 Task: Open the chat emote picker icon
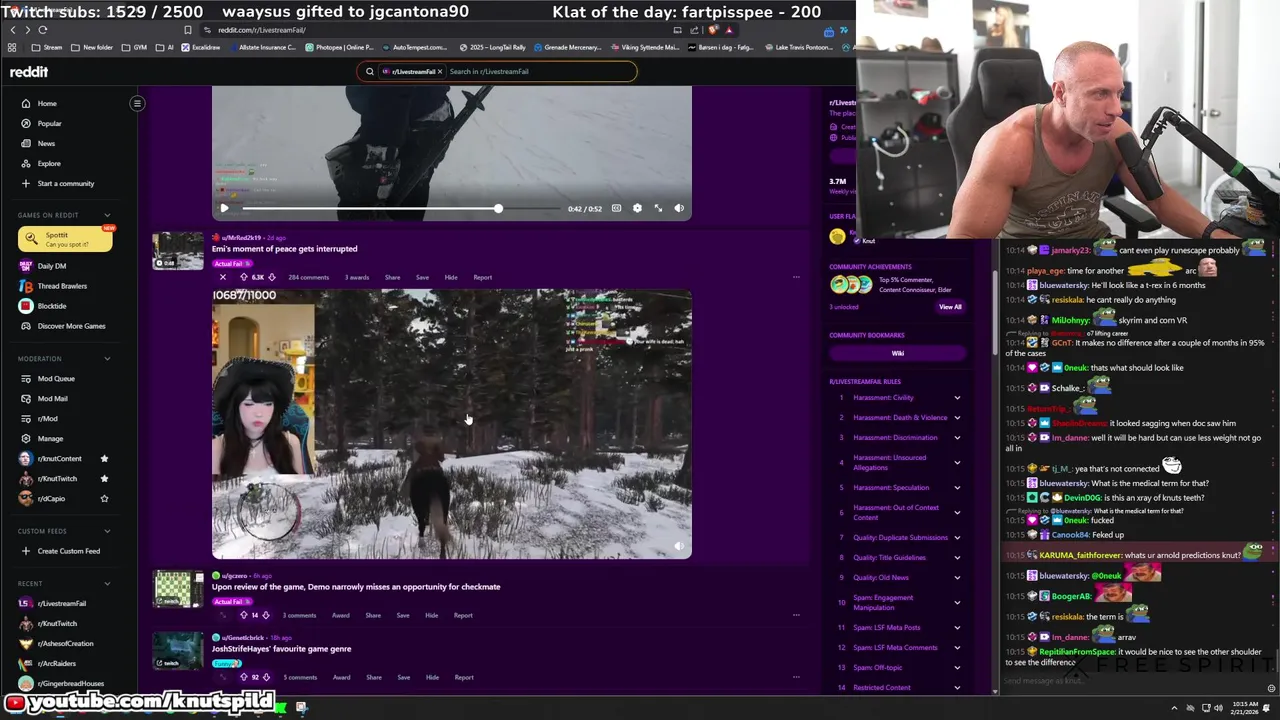(1271, 688)
